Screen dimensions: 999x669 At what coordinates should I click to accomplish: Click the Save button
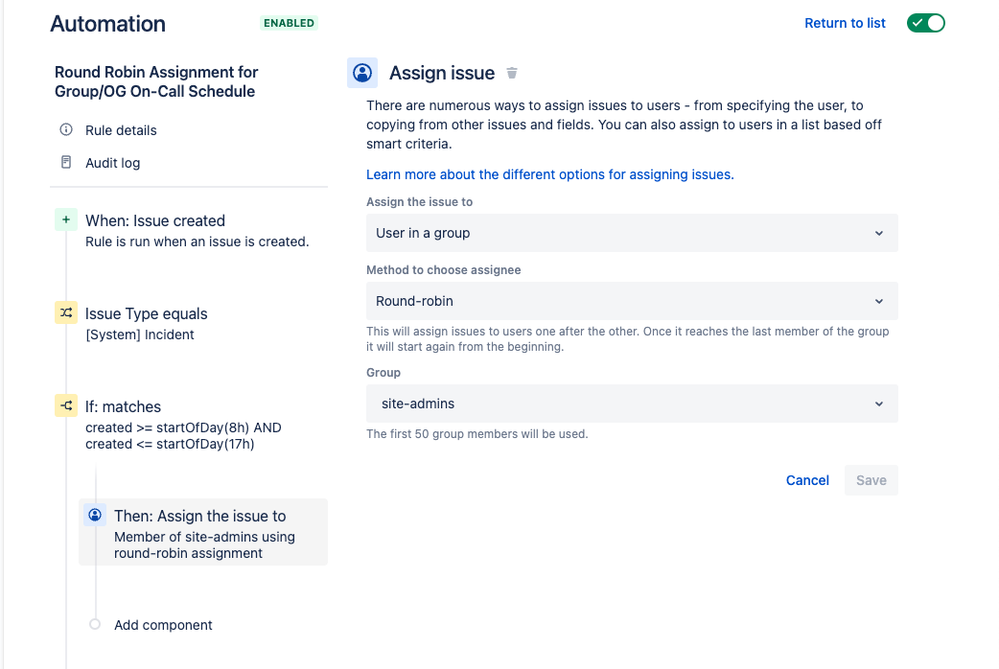[x=871, y=480]
